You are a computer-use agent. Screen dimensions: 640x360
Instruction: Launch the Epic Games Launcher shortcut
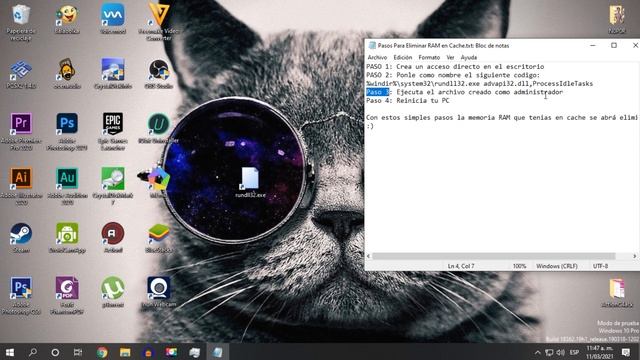113,131
